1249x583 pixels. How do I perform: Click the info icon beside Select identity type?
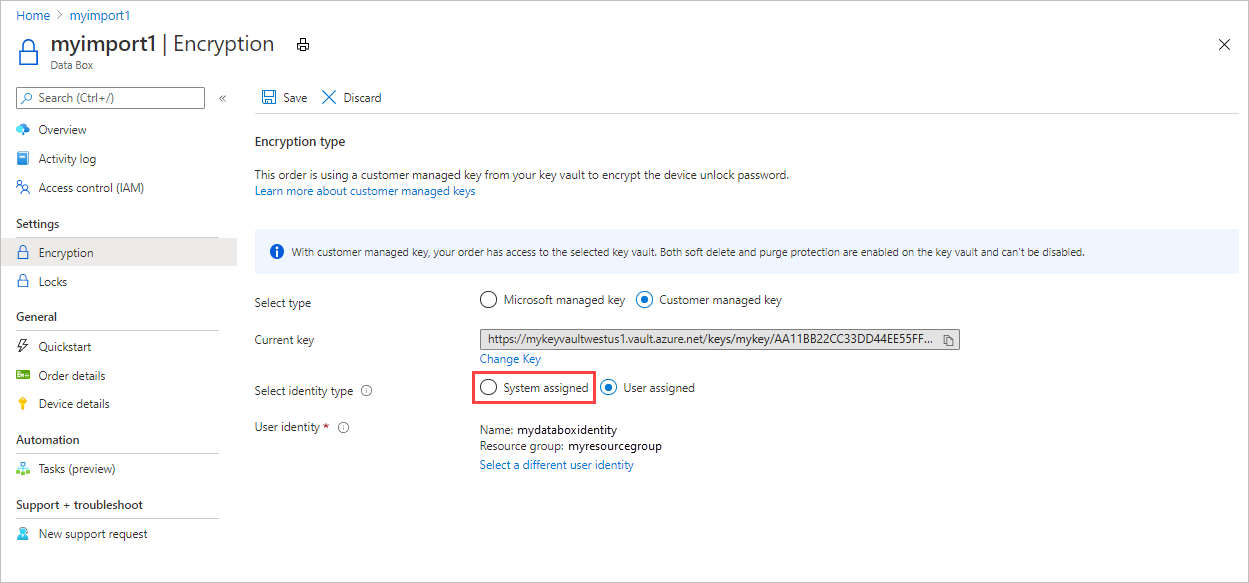pos(367,391)
